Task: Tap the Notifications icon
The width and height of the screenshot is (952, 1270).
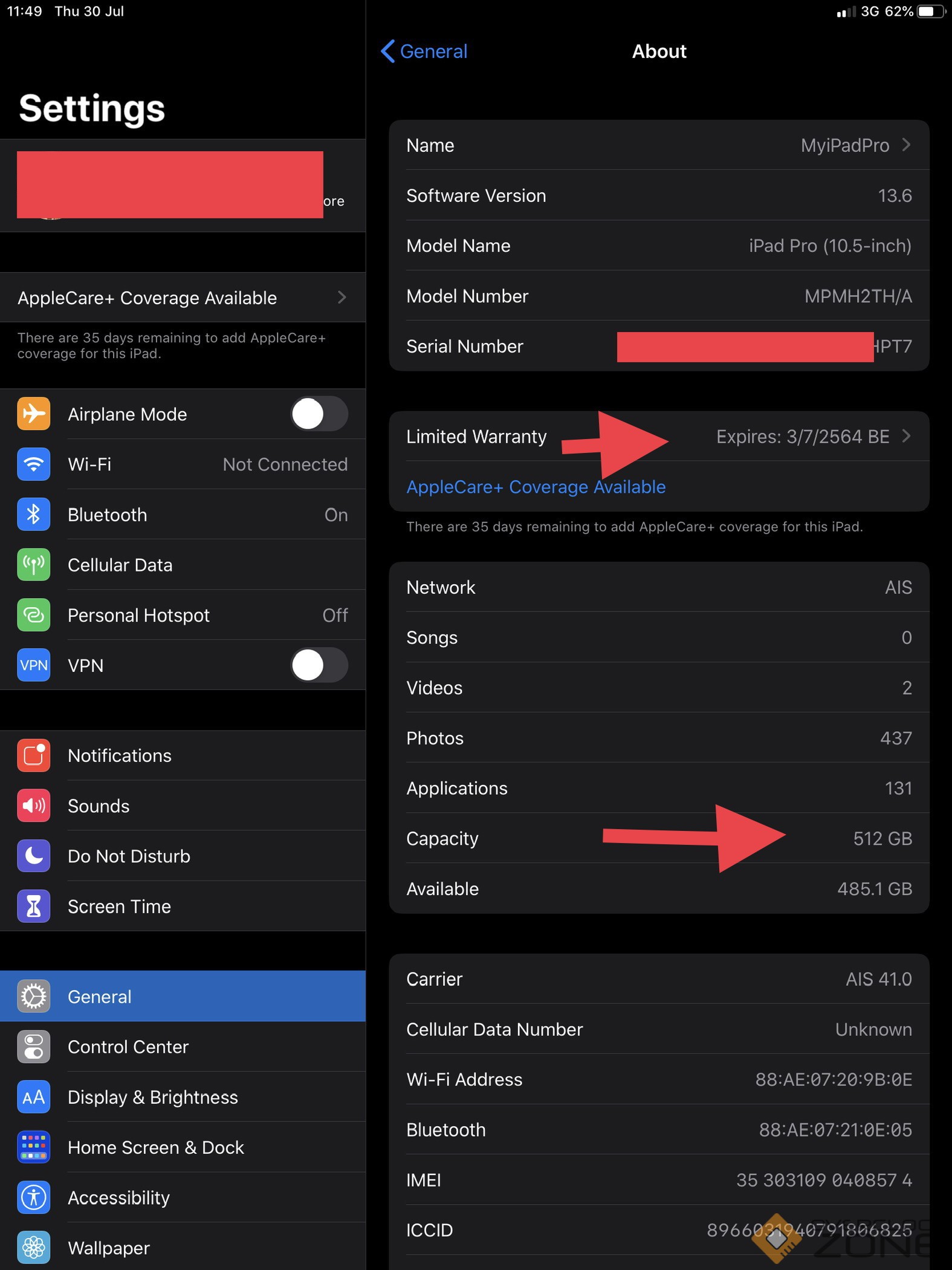Action: click(x=34, y=755)
